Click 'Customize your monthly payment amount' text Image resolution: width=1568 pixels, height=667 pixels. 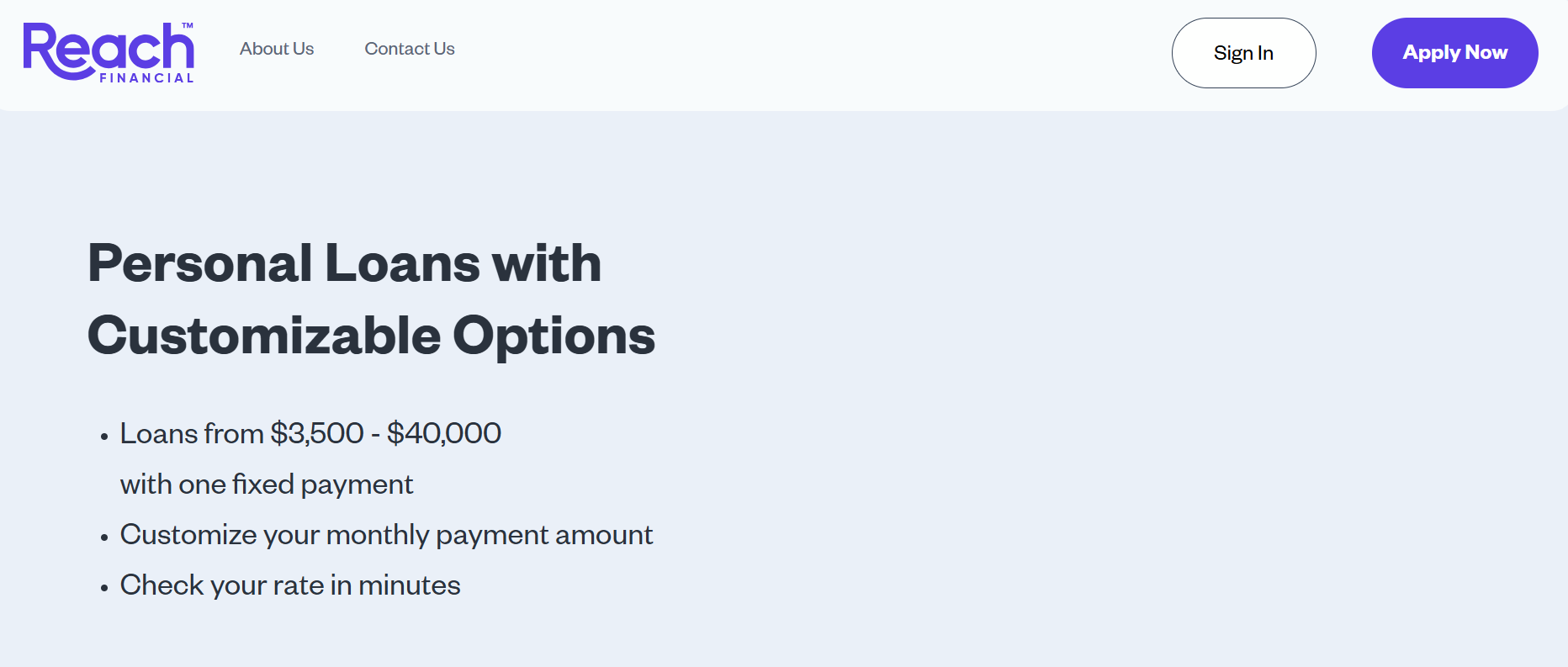point(386,535)
